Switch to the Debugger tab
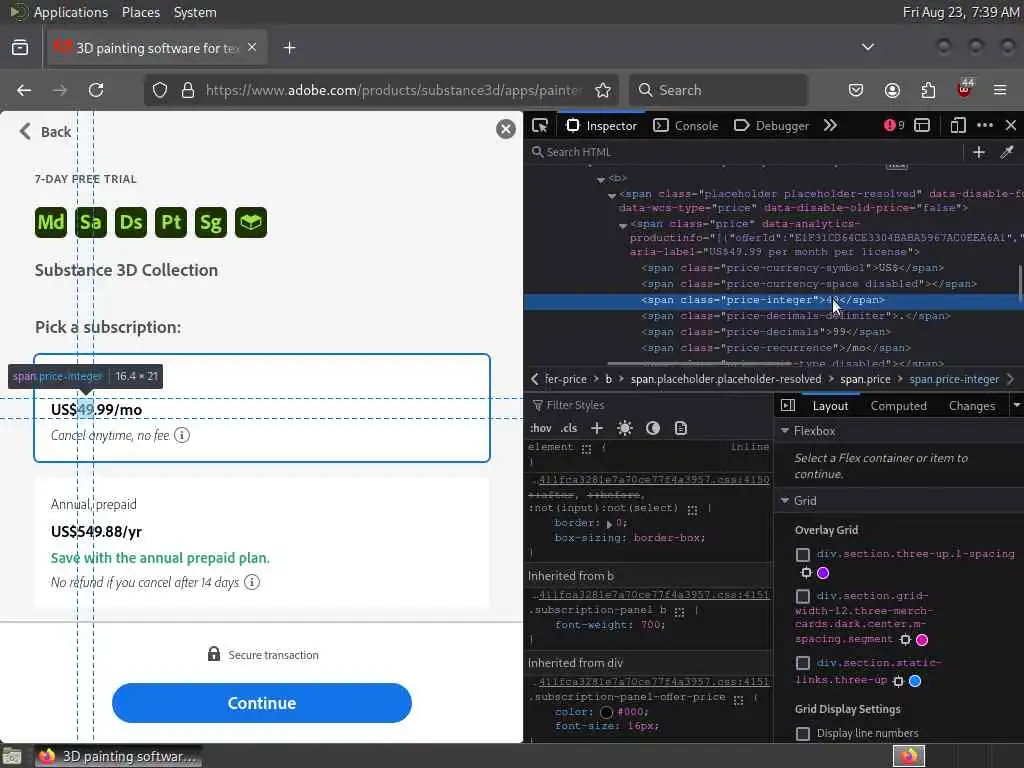1024x768 pixels. point(771,125)
